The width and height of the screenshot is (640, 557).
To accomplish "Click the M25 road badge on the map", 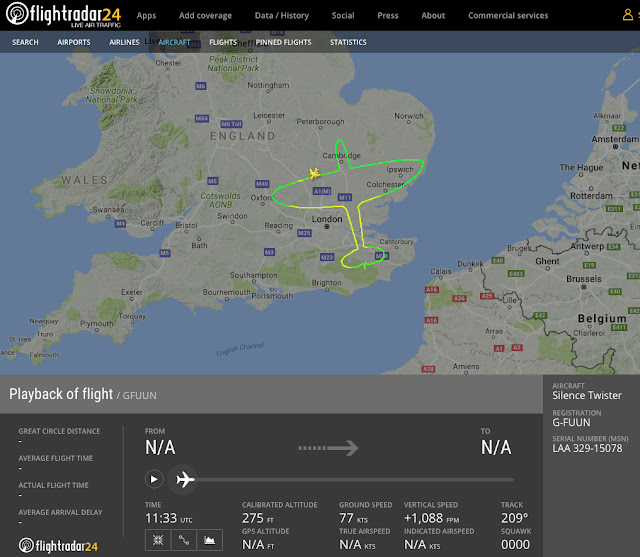I will pos(304,233).
